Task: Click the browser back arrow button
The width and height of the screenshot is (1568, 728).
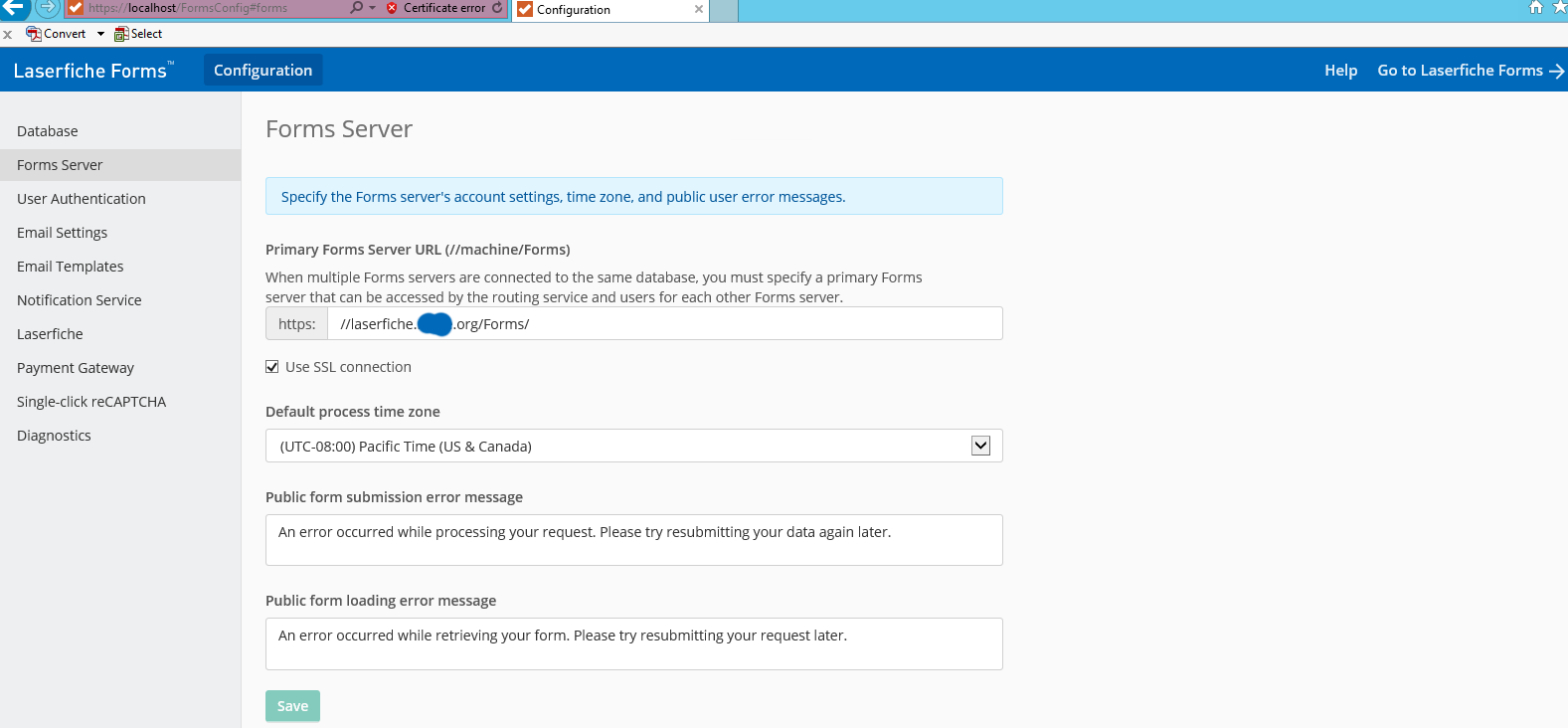Action: pos(15,7)
